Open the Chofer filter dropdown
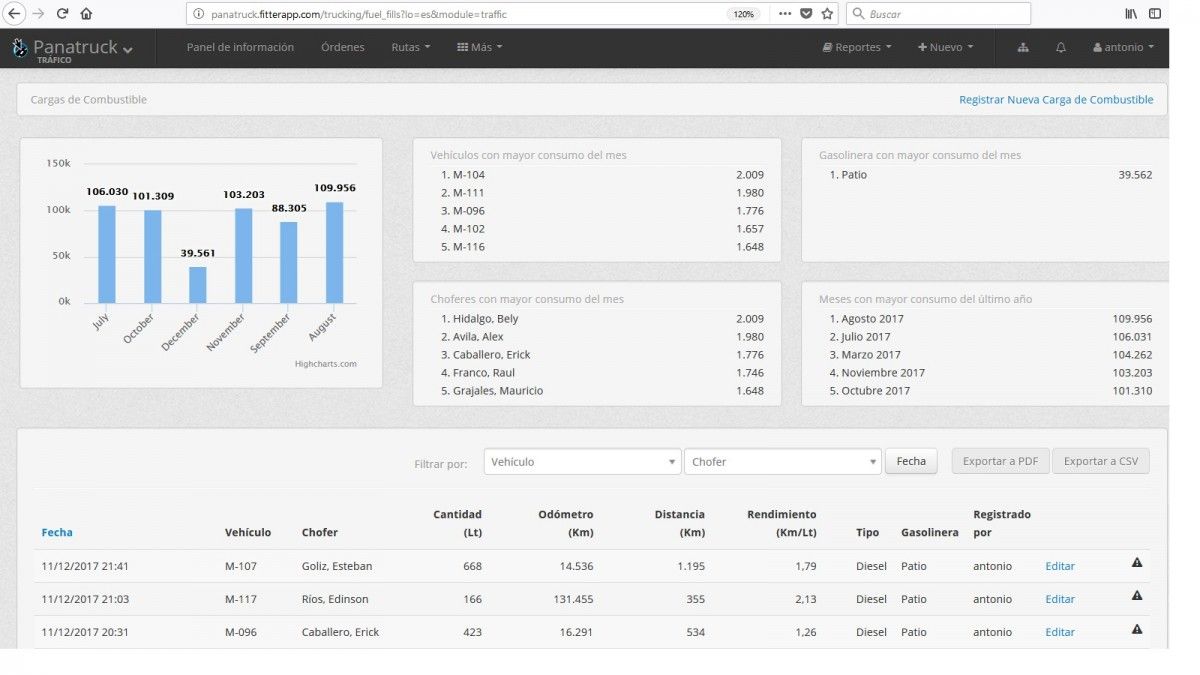 (783, 462)
